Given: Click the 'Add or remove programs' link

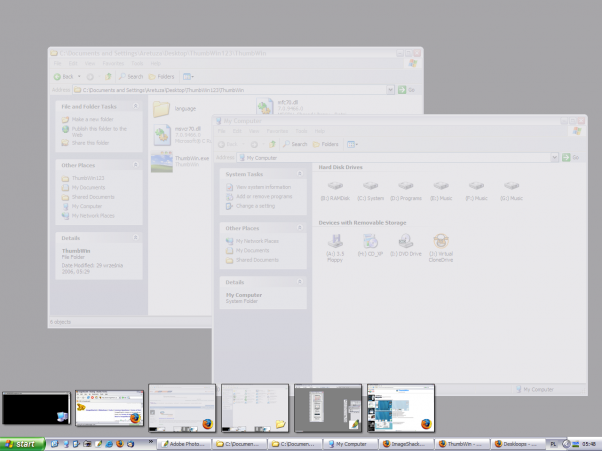Looking at the screenshot, I should click(x=264, y=196).
